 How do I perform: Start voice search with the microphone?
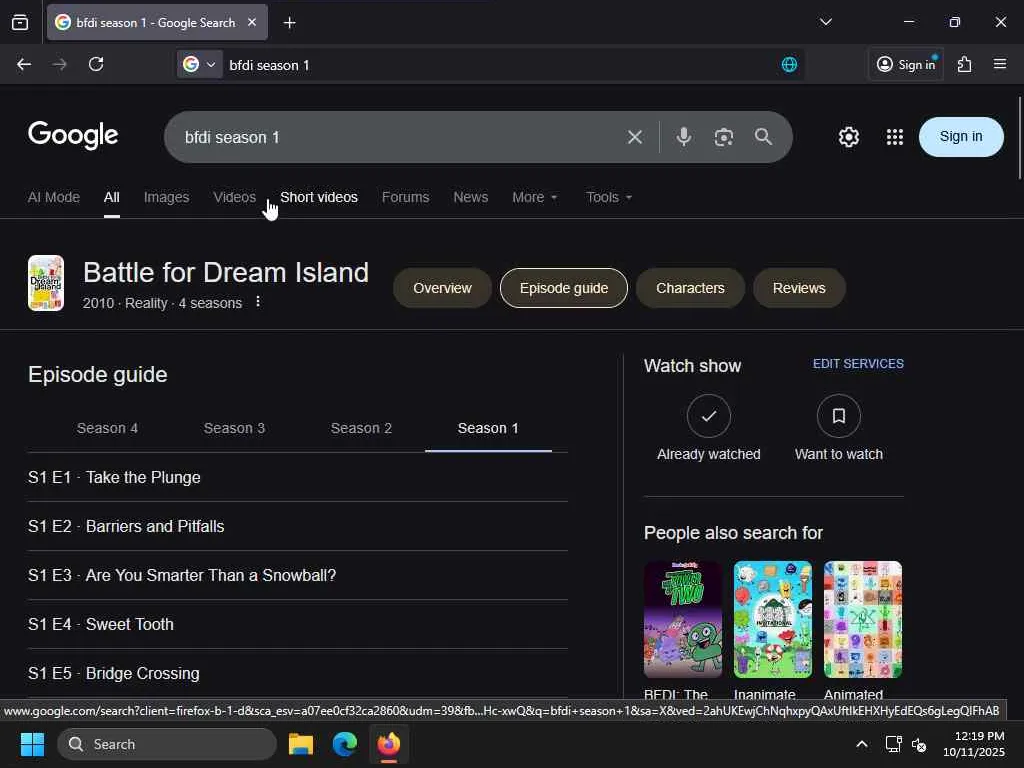[x=684, y=137]
